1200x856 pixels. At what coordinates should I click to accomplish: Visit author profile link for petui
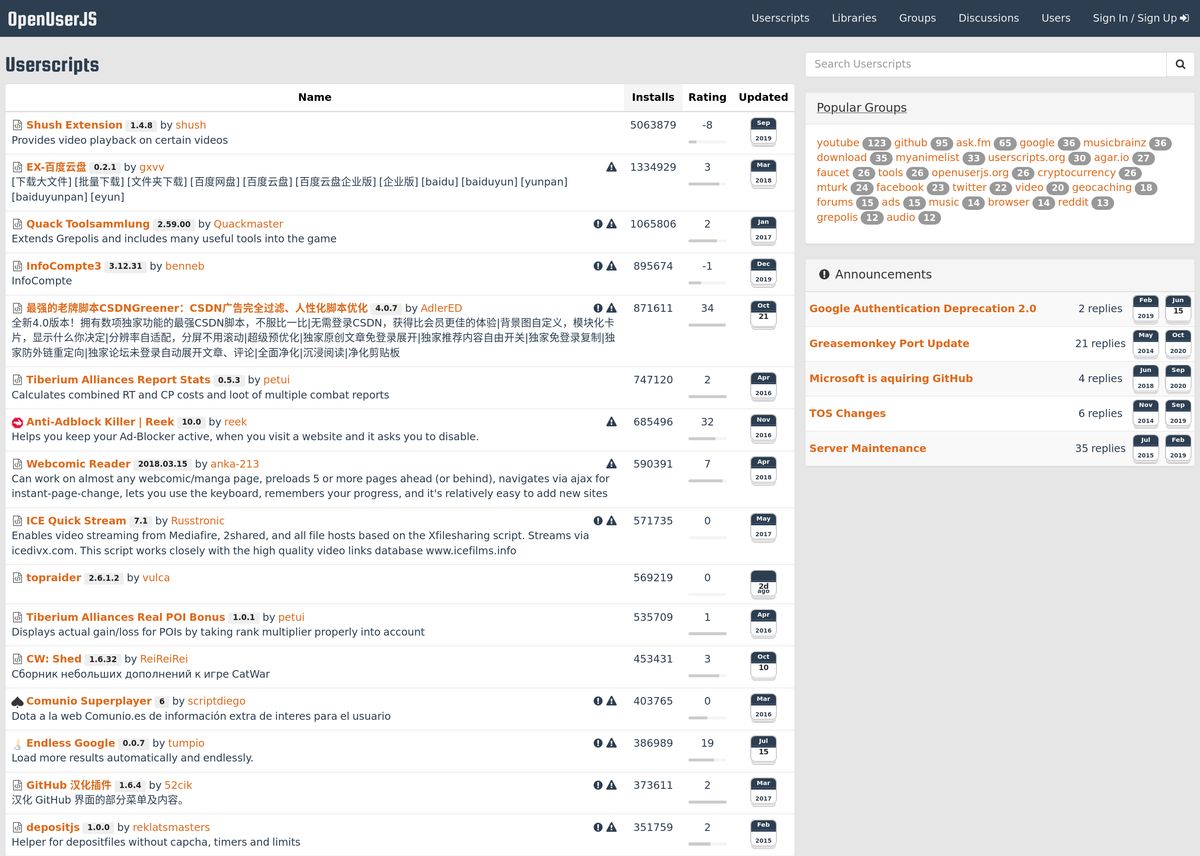(x=276, y=379)
